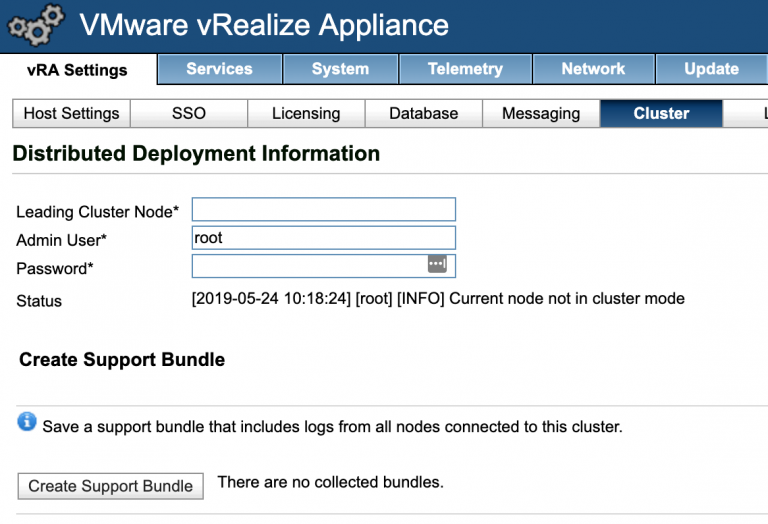Click the 'Status' label
This screenshot has height=524, width=768.
point(39,301)
